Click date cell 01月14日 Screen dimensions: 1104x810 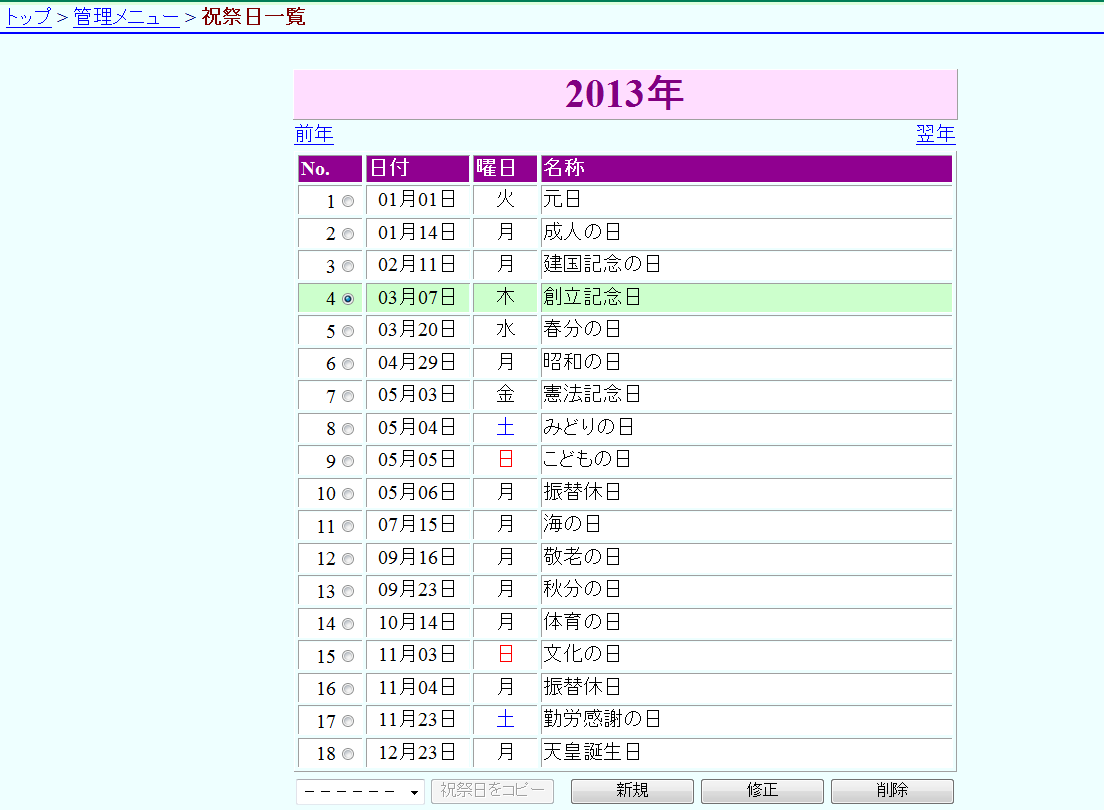point(418,232)
